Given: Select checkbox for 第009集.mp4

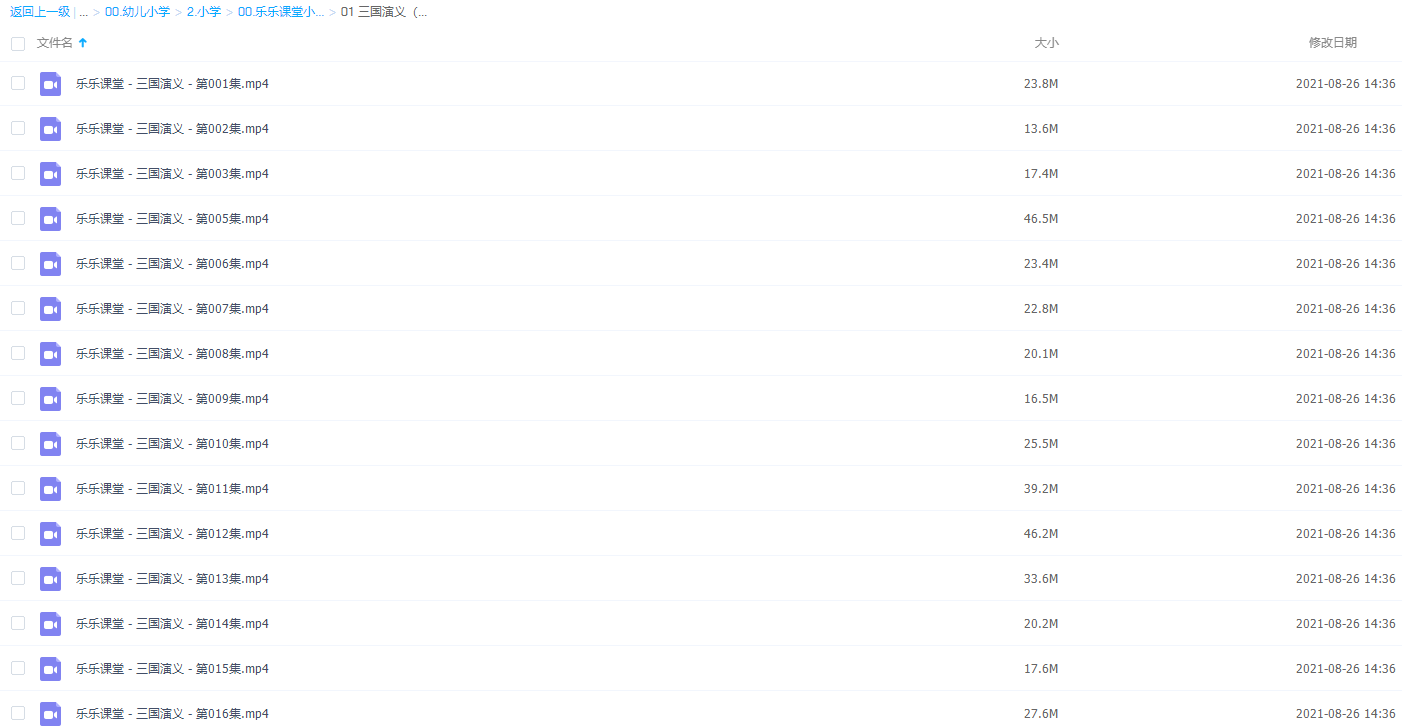Looking at the screenshot, I should [18, 398].
